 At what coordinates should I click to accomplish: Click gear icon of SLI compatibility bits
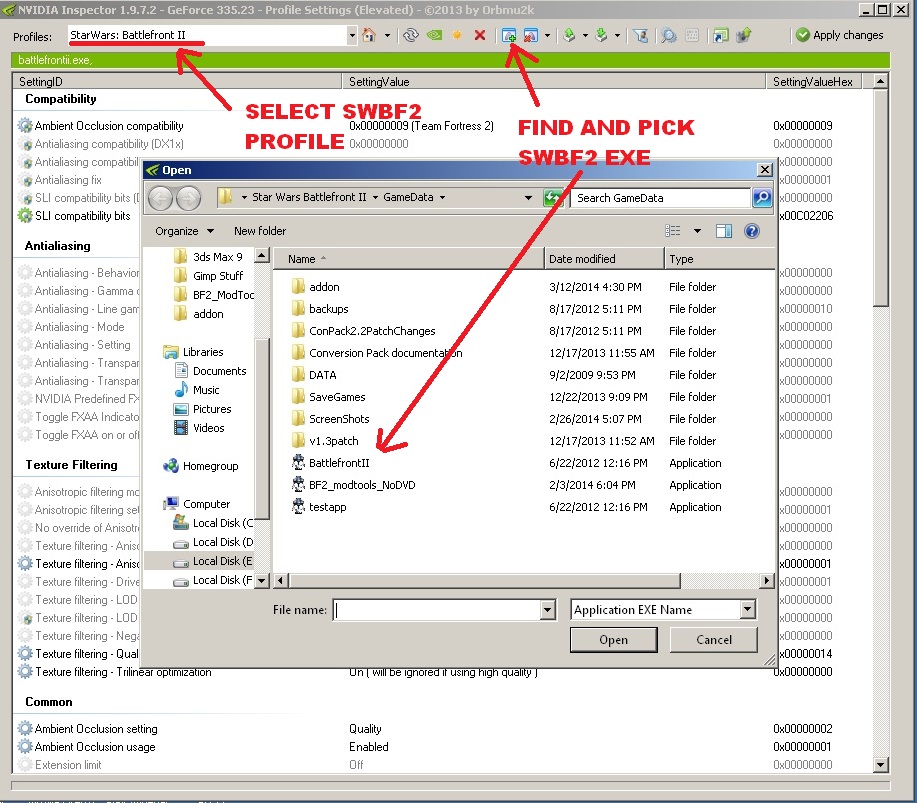coord(25,216)
